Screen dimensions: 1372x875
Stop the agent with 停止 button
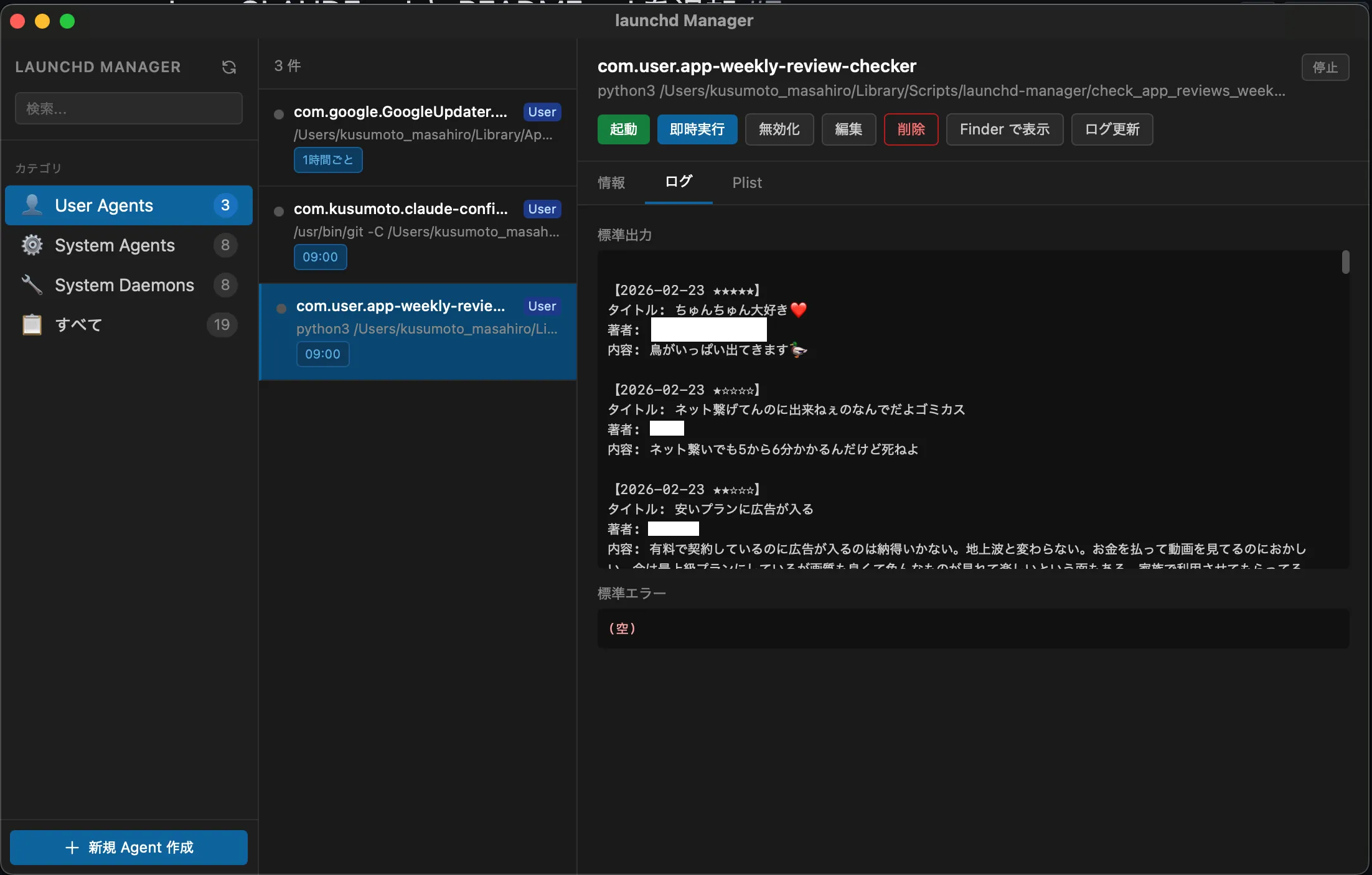pyautogui.click(x=1325, y=67)
